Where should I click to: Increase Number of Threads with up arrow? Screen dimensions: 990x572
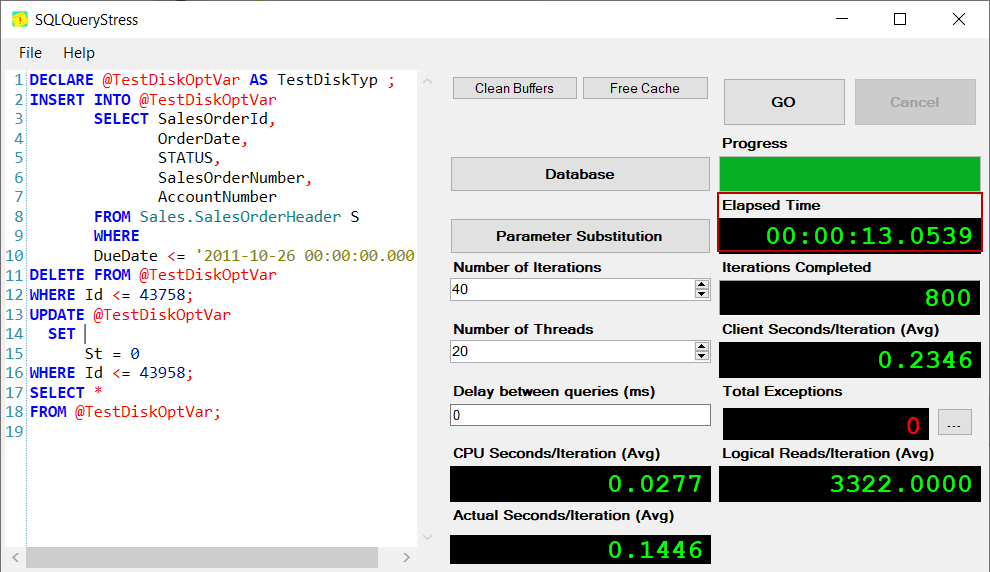coord(701,346)
